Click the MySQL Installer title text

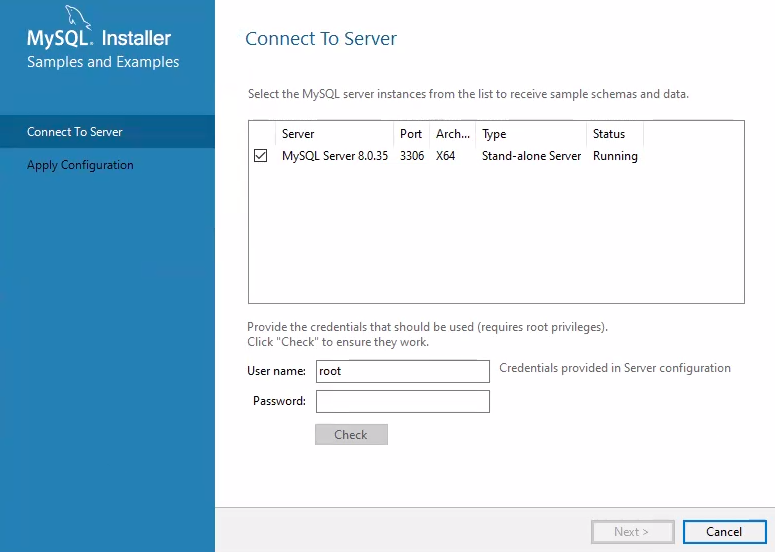[99, 38]
